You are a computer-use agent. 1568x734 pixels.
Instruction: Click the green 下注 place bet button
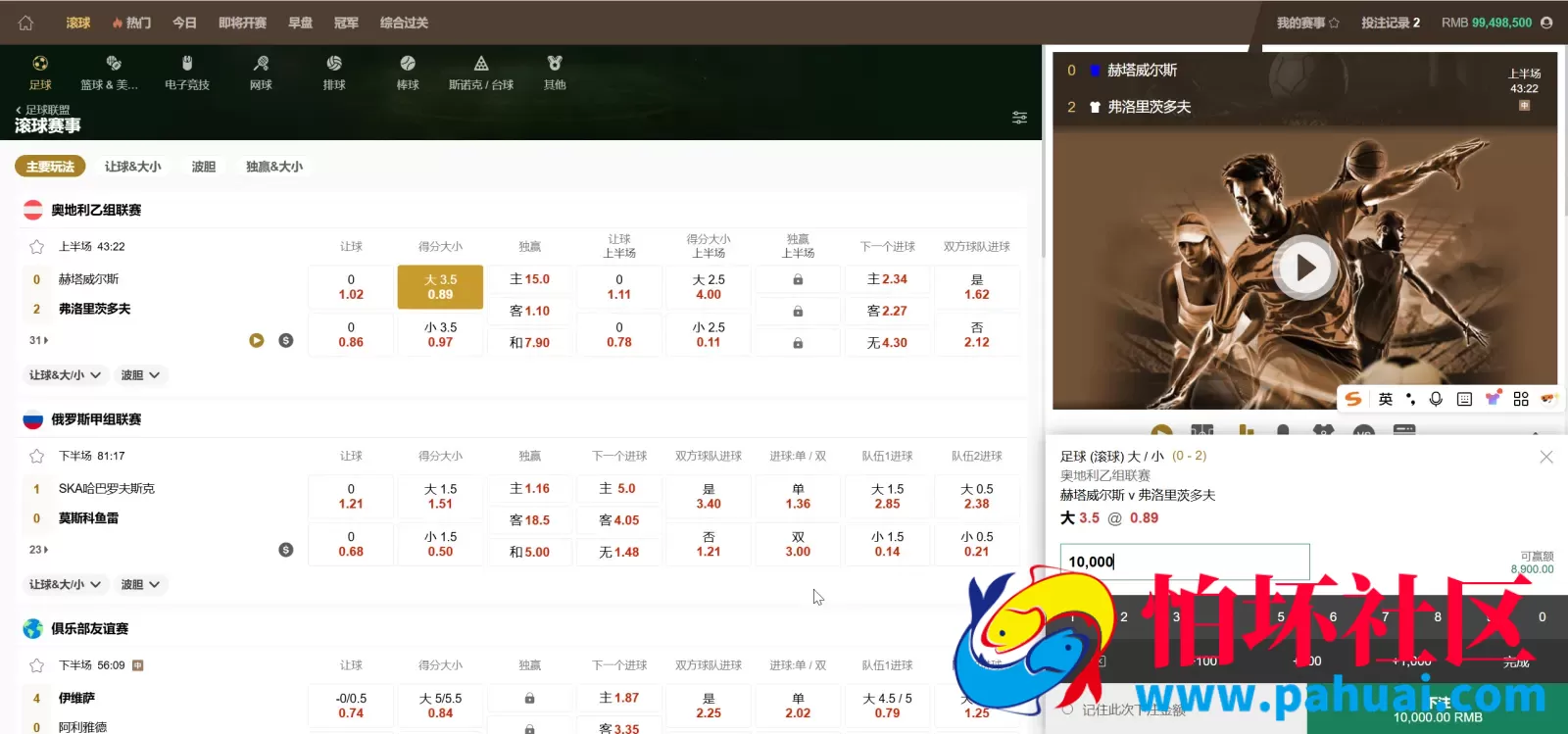click(x=1438, y=710)
